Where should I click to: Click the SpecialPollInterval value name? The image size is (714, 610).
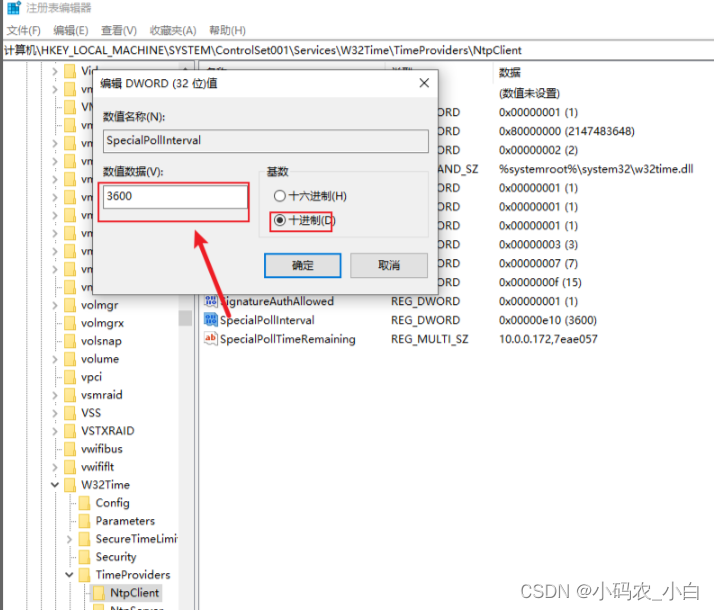[267, 320]
